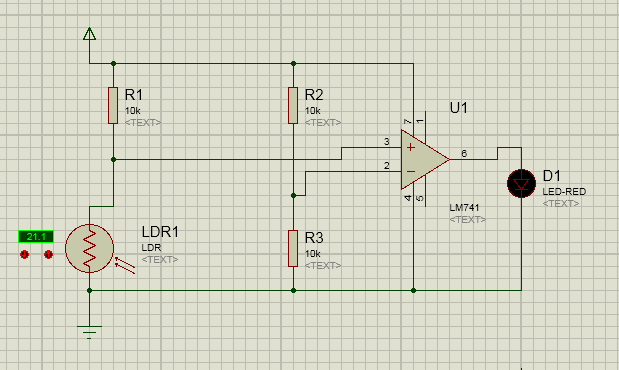Click the 'D1' reference label
619x370 pixels.
(x=551, y=176)
